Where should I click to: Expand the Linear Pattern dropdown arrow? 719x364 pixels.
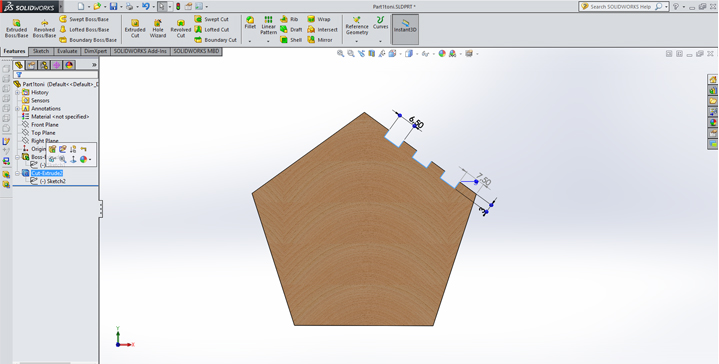pos(268,41)
